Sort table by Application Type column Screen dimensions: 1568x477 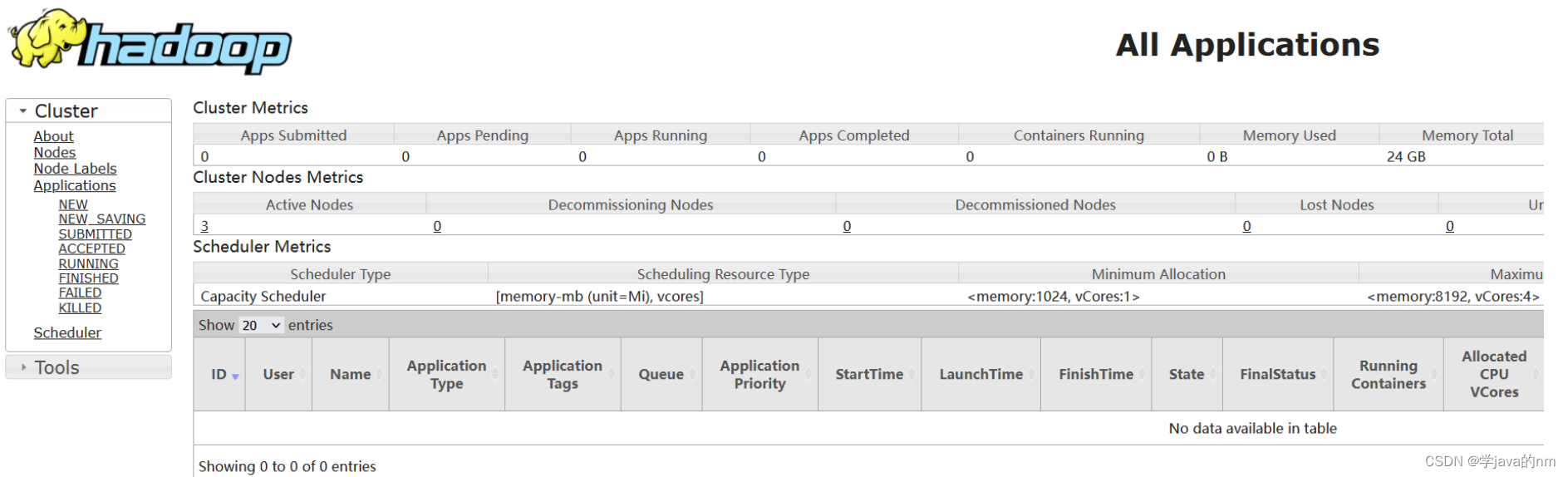[x=446, y=374]
